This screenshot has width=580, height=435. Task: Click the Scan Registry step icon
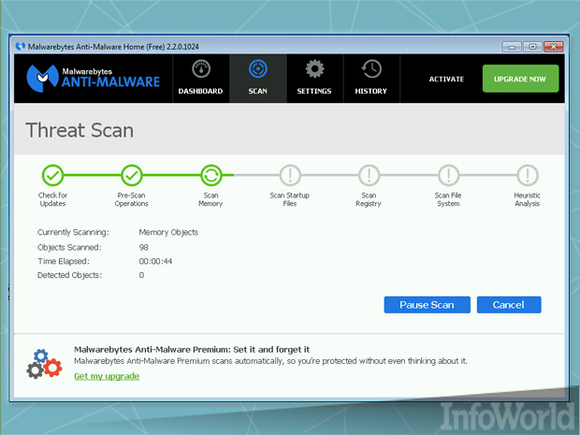pos(369,175)
